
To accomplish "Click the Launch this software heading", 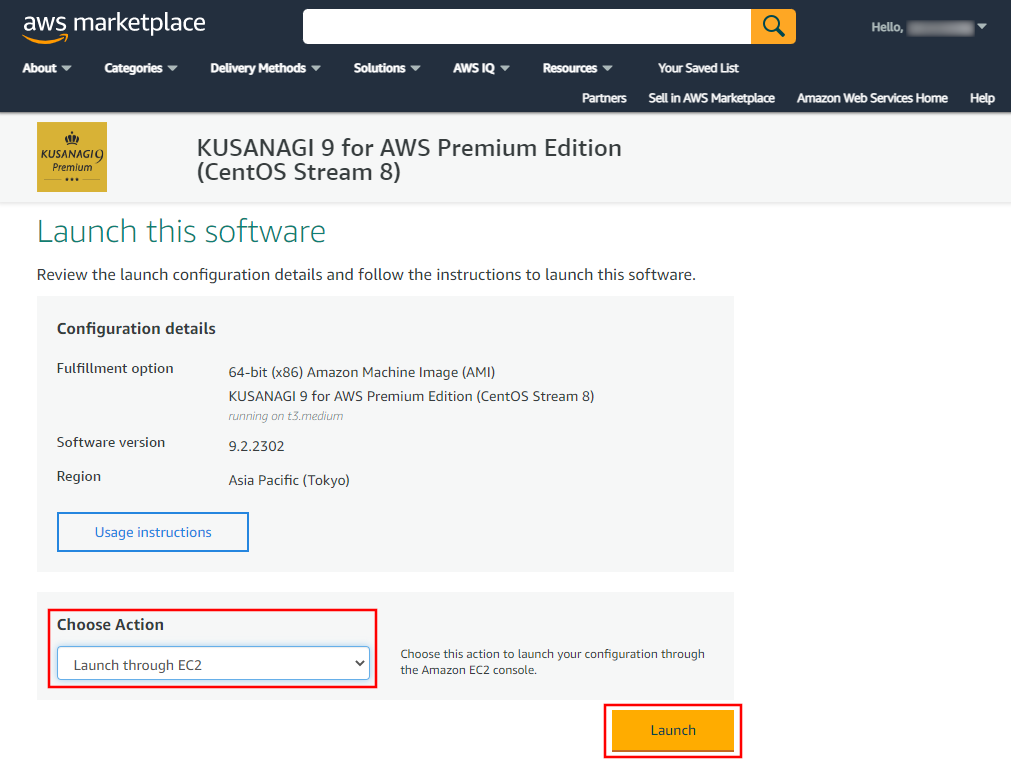I will pos(181,232).
